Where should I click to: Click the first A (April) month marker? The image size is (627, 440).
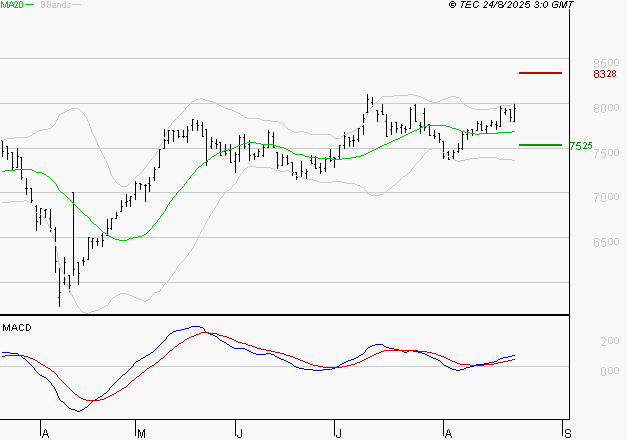(45, 433)
